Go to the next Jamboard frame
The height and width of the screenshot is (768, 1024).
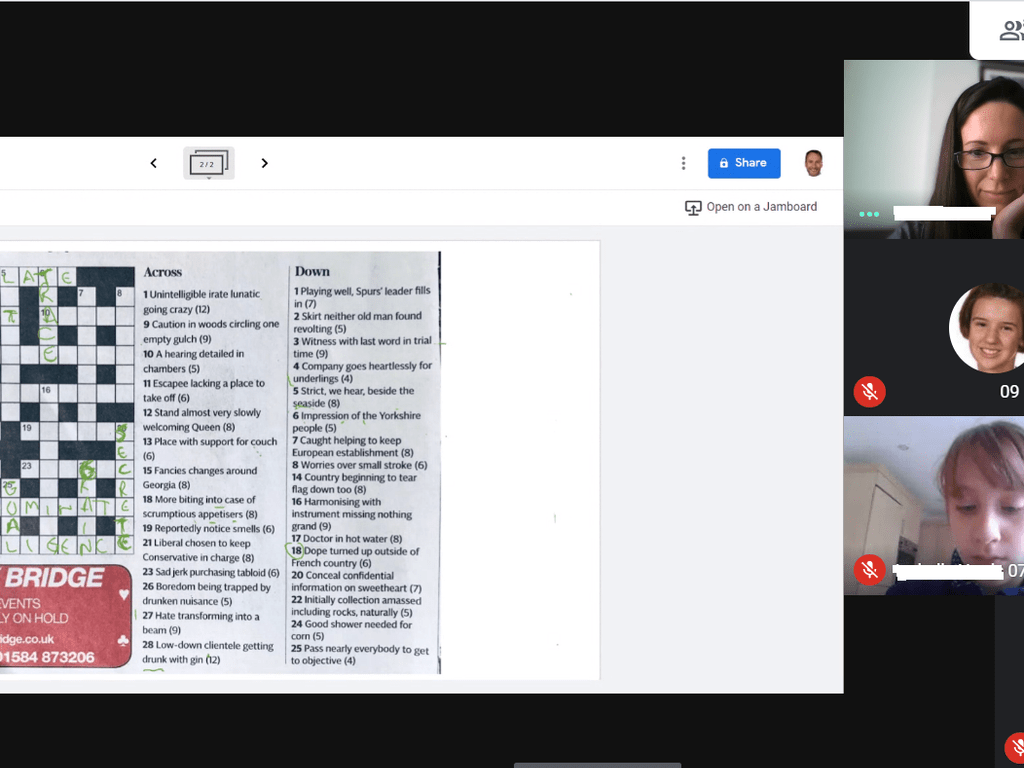(x=264, y=163)
